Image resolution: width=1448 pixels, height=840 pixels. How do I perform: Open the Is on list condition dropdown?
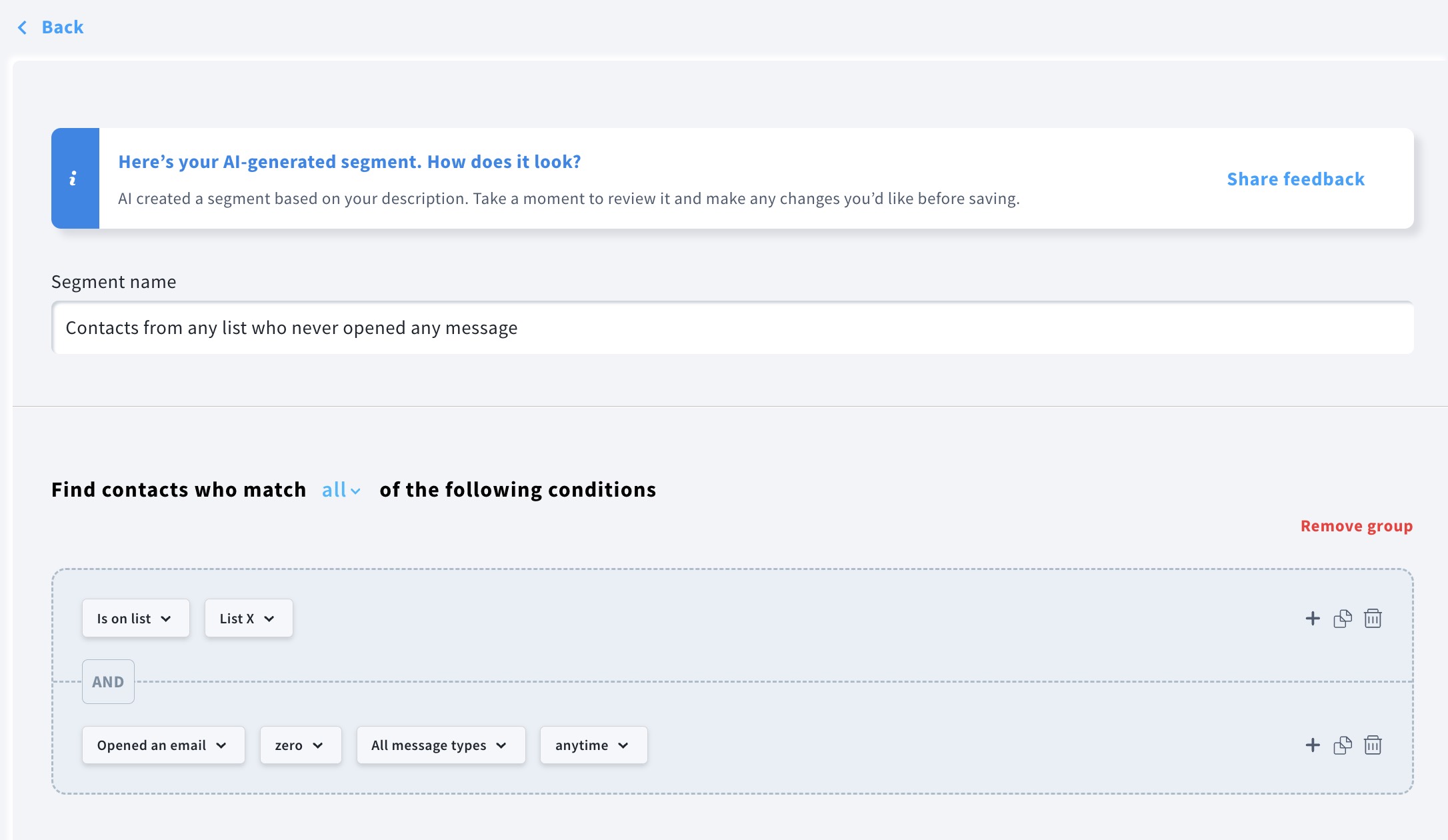pos(135,618)
